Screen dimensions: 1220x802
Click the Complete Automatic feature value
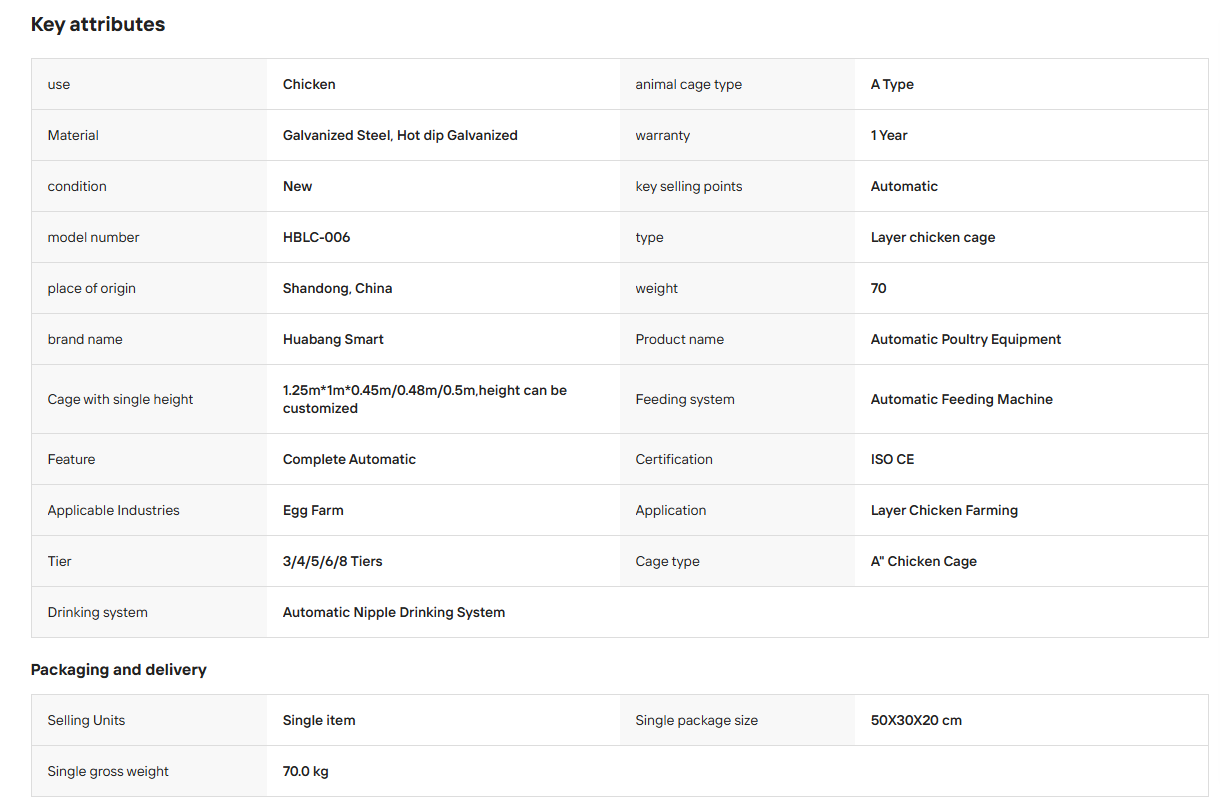(349, 459)
